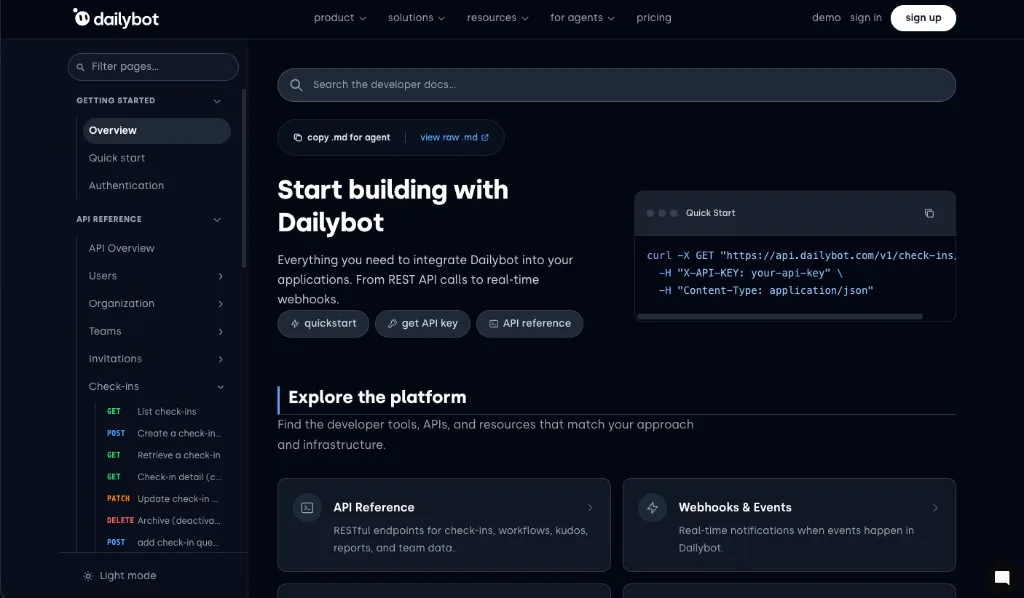This screenshot has height=598, width=1024.
Task: Open the resources dropdown menu
Action: 497,18
